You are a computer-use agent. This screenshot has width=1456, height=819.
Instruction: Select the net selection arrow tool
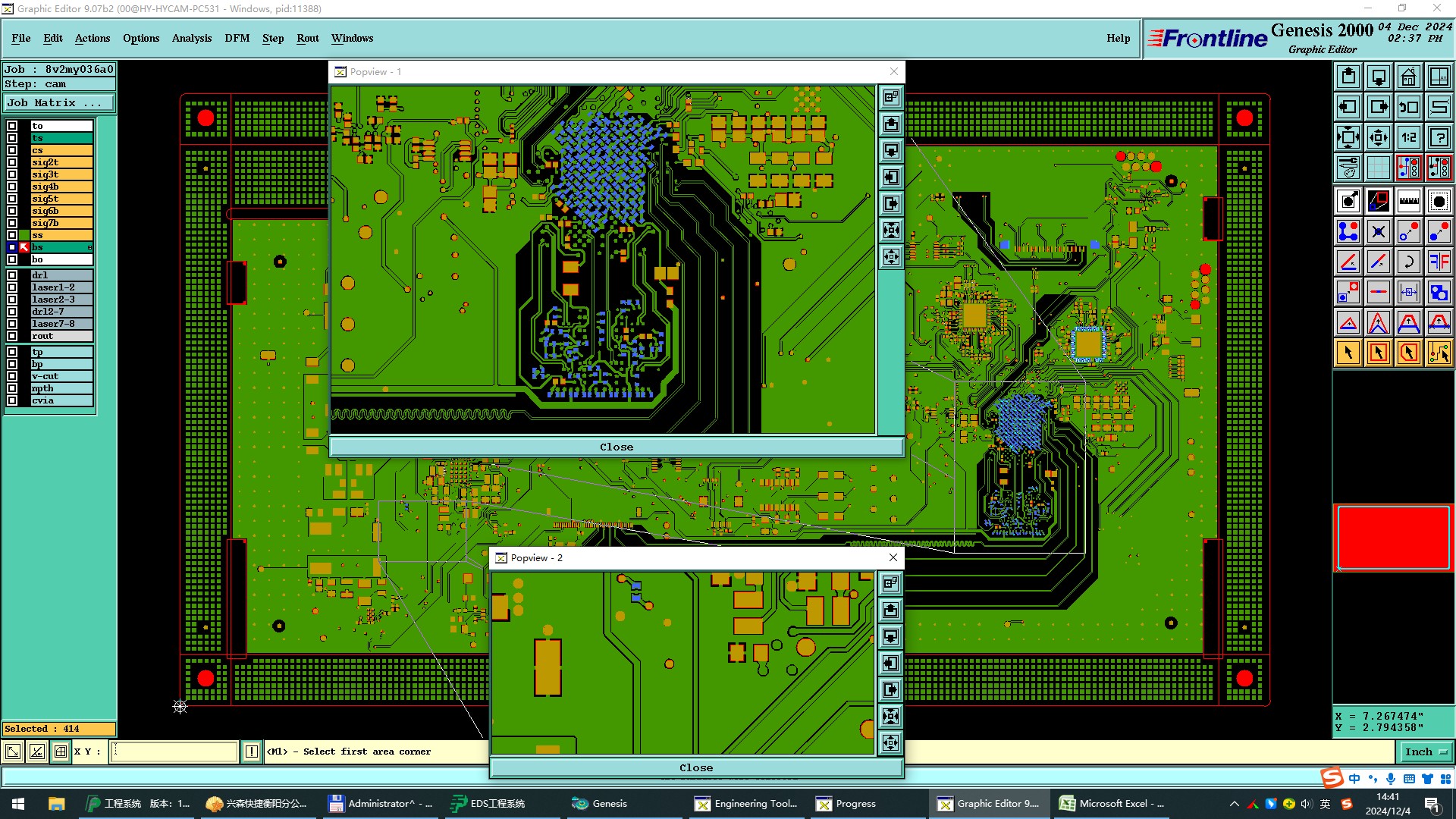click(x=1439, y=353)
